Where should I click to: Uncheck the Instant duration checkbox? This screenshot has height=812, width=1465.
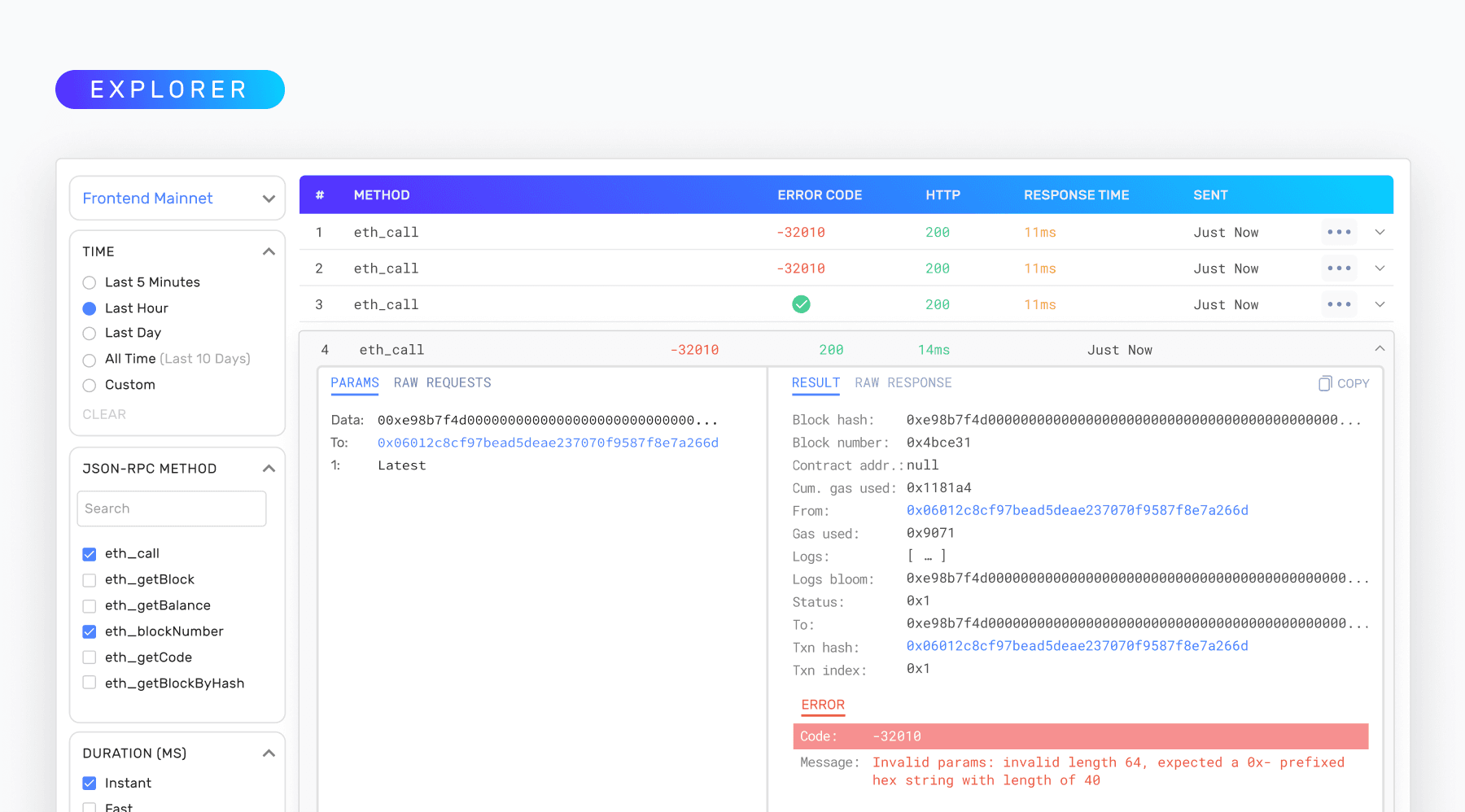[x=90, y=784]
